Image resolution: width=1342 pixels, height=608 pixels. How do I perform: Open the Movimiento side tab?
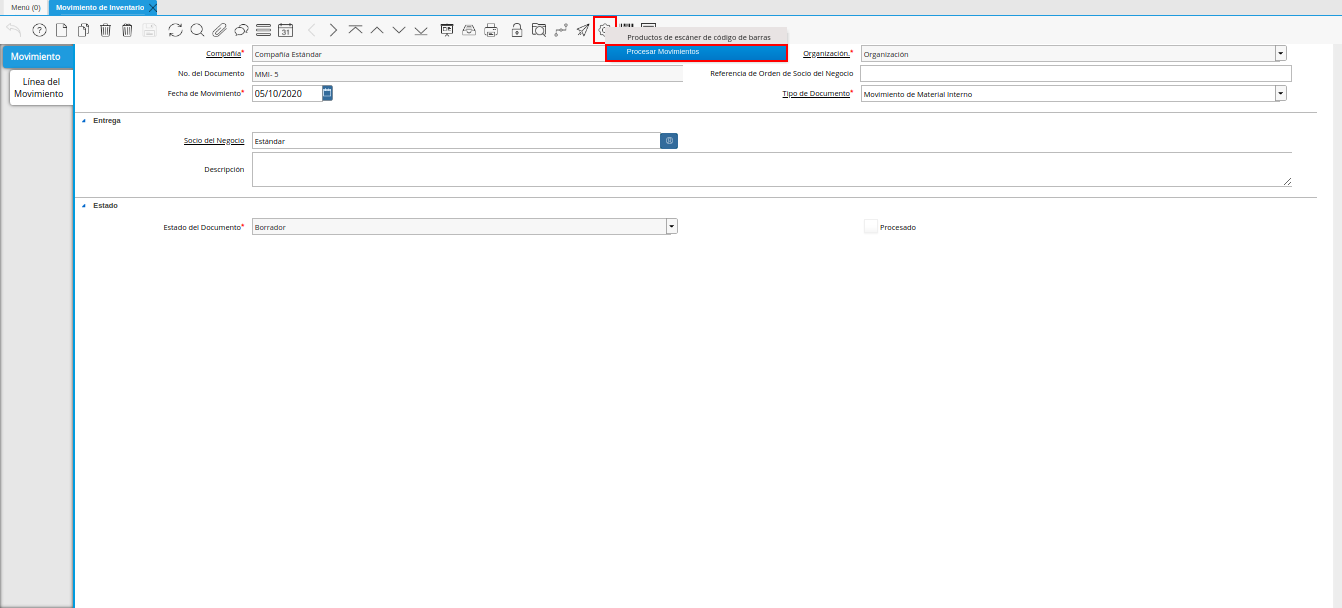36,57
